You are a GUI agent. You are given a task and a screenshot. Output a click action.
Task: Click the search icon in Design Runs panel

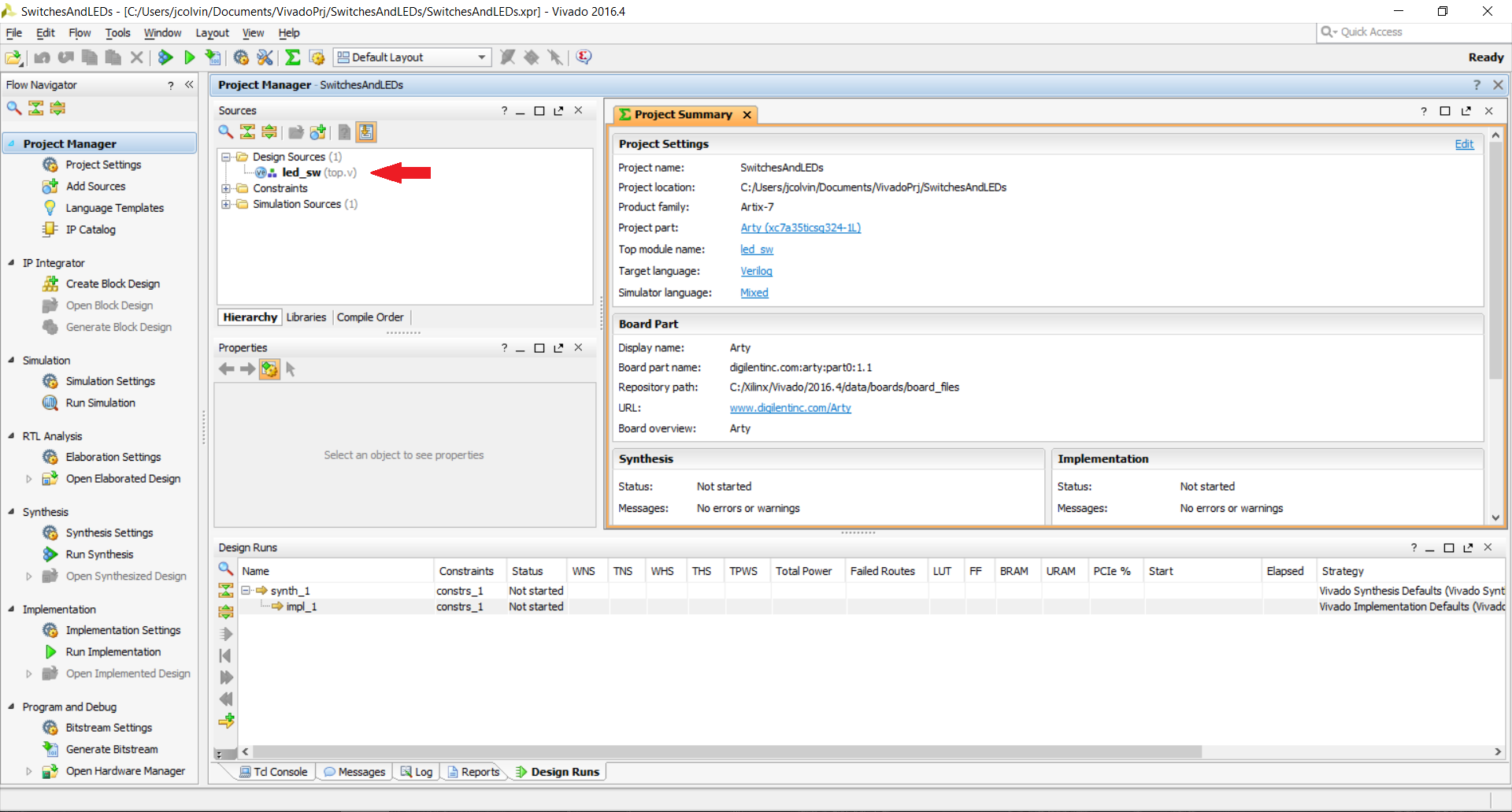coord(226,569)
